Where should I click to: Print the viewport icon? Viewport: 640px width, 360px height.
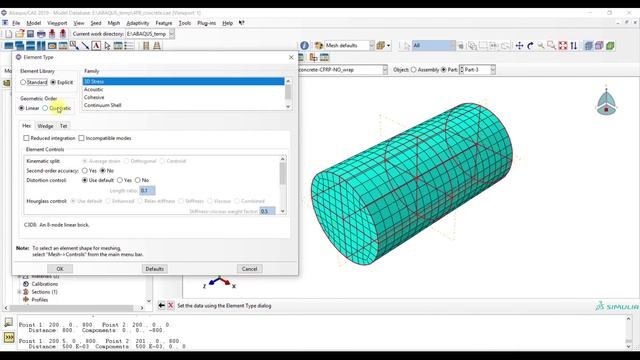(x=41, y=34)
